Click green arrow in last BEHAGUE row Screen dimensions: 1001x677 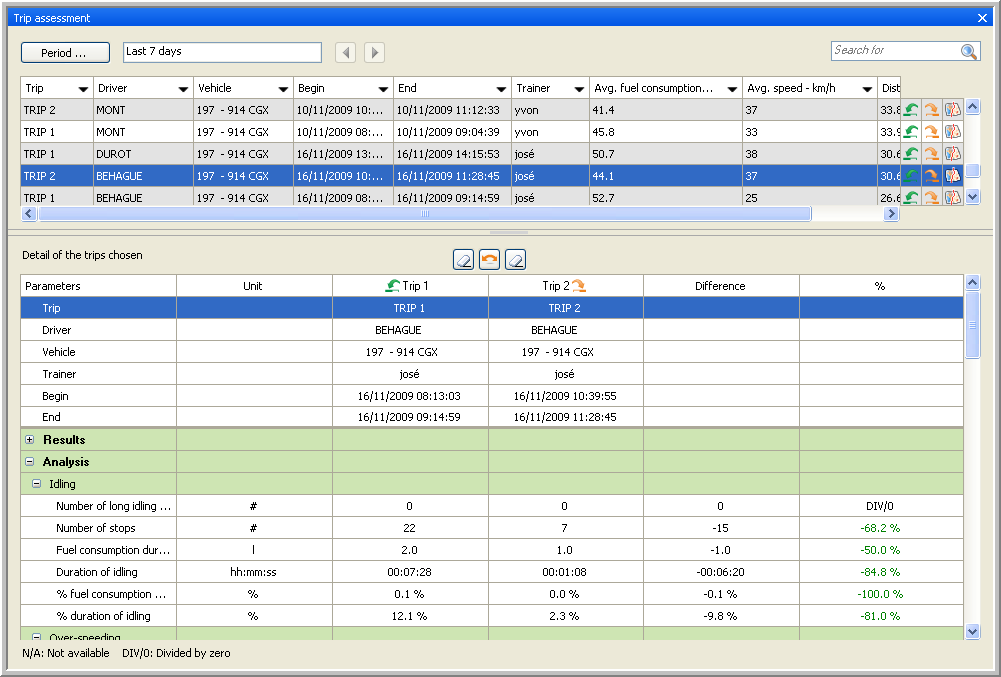[911, 198]
